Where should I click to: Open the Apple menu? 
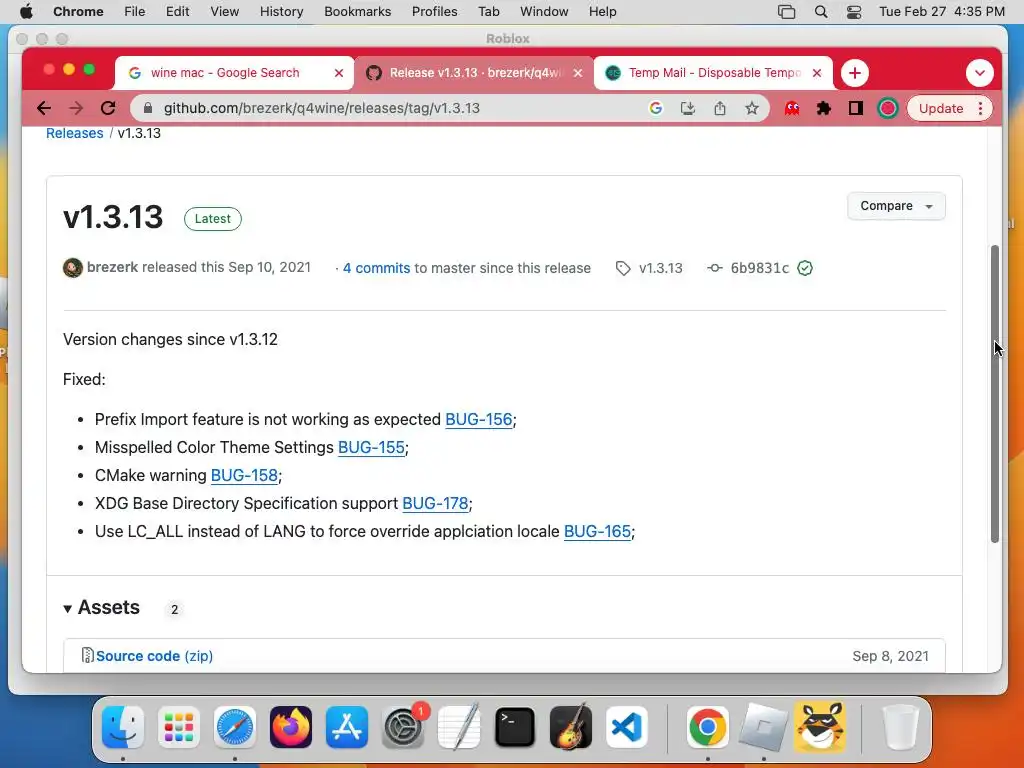click(x=26, y=12)
